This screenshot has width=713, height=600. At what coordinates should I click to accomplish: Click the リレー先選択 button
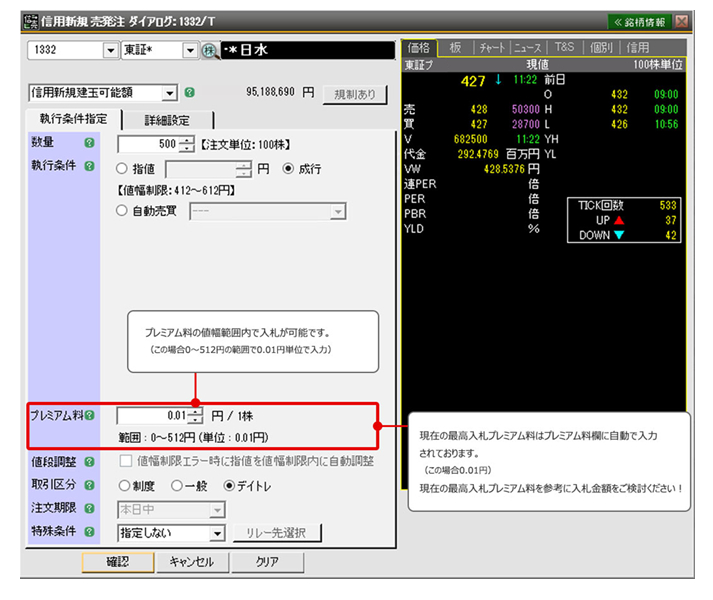click(x=276, y=533)
